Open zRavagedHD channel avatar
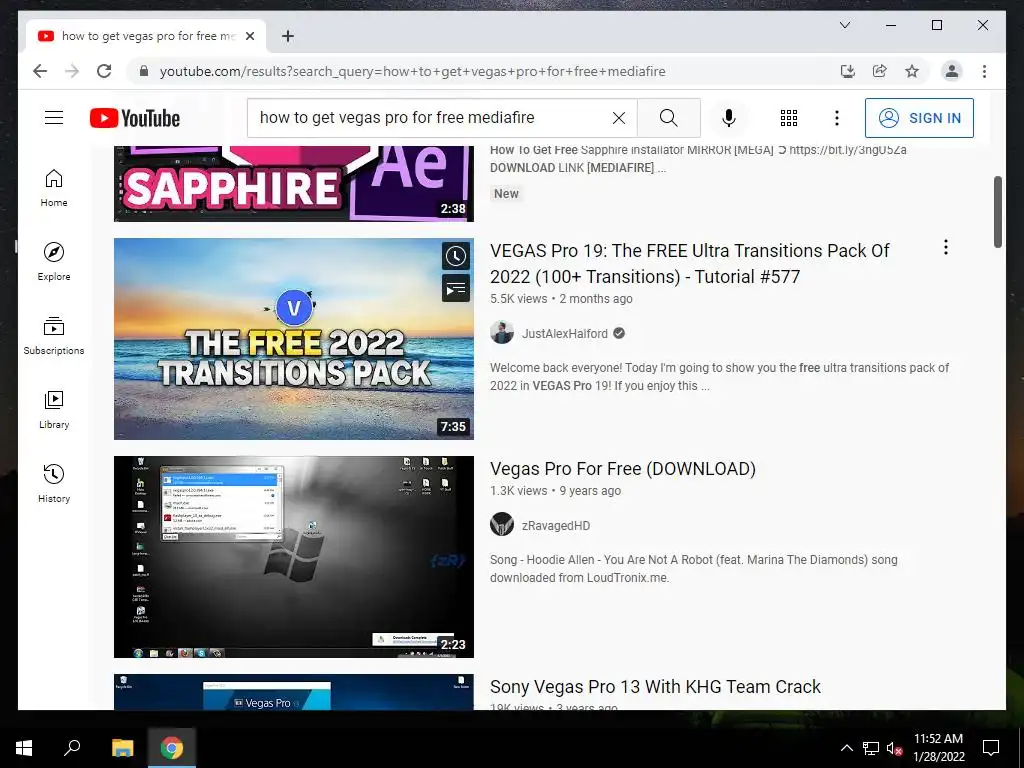The image size is (1024, 768). 502,524
